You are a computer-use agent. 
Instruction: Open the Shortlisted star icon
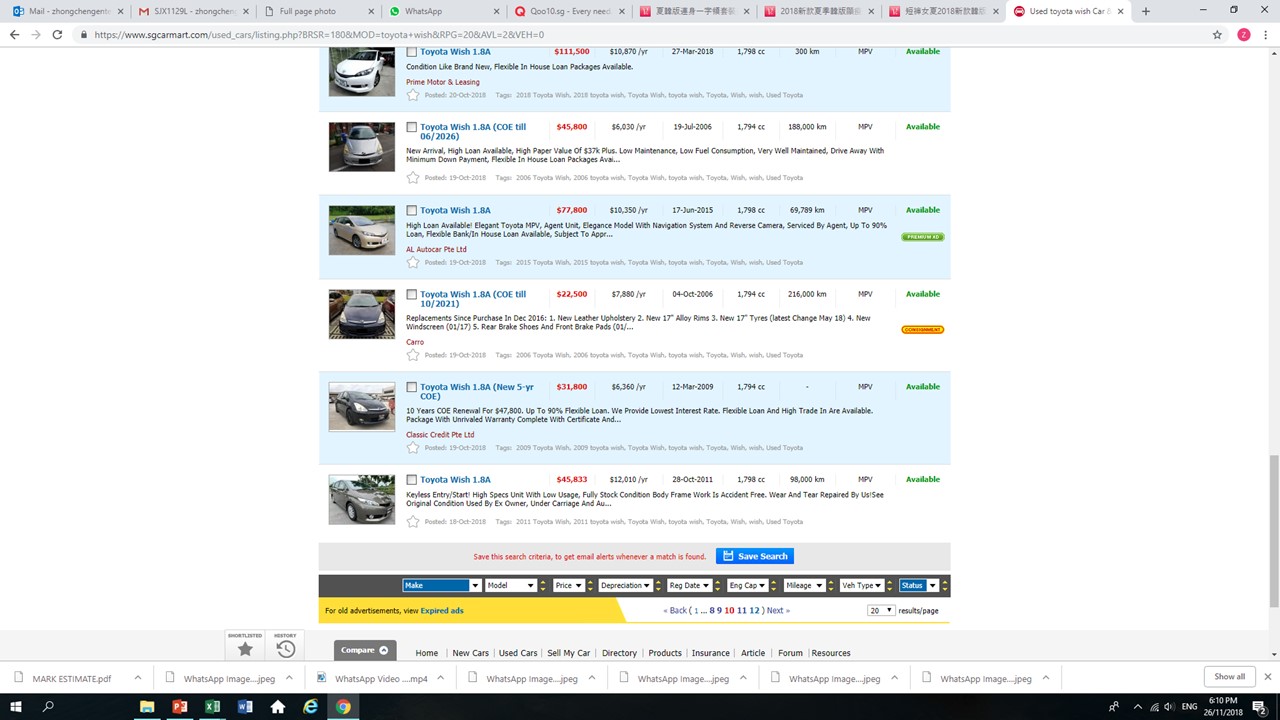point(245,648)
